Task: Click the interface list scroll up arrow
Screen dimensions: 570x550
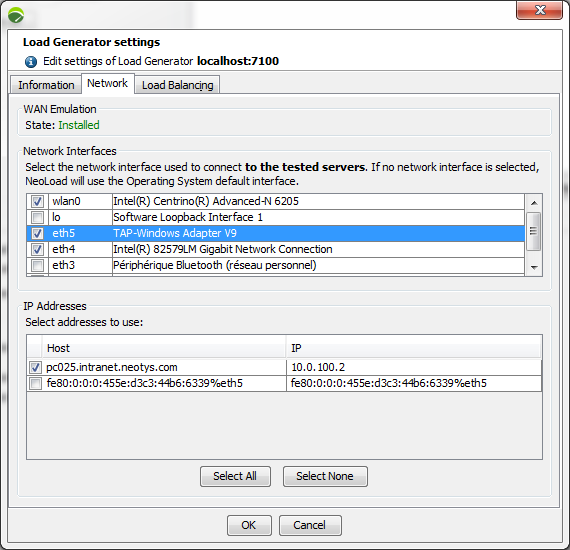Action: coord(534,203)
